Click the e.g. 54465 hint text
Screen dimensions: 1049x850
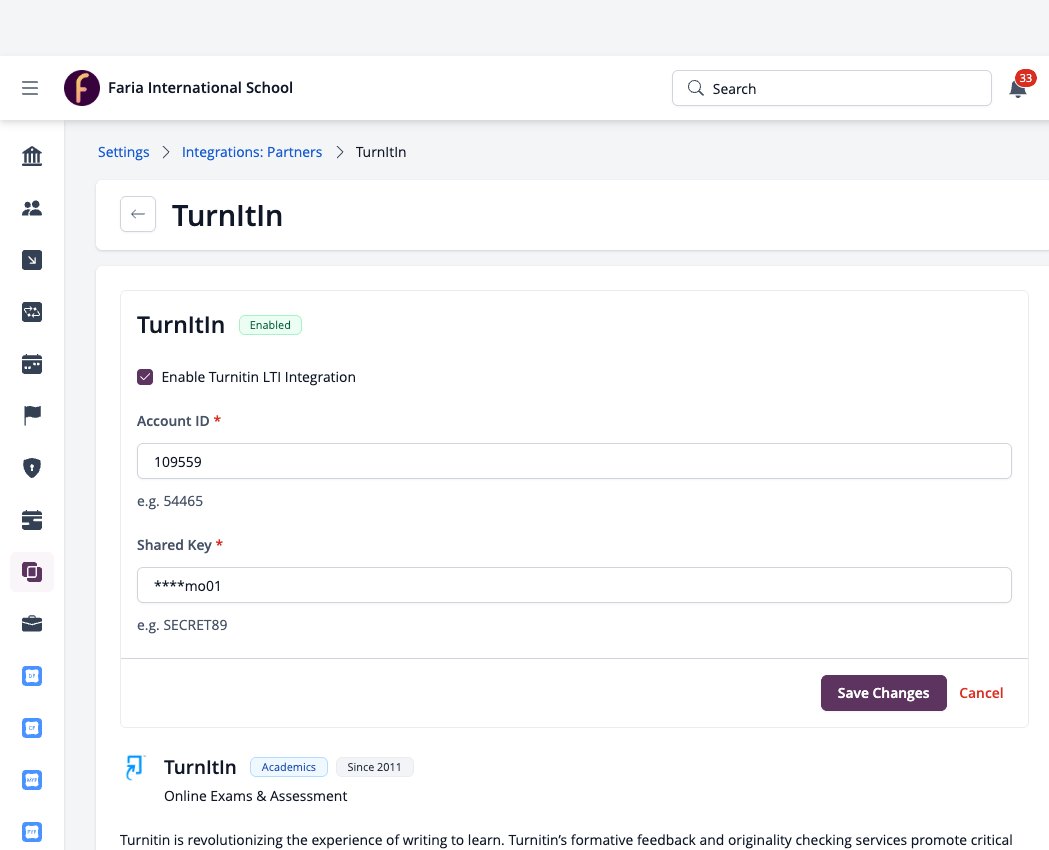170,501
